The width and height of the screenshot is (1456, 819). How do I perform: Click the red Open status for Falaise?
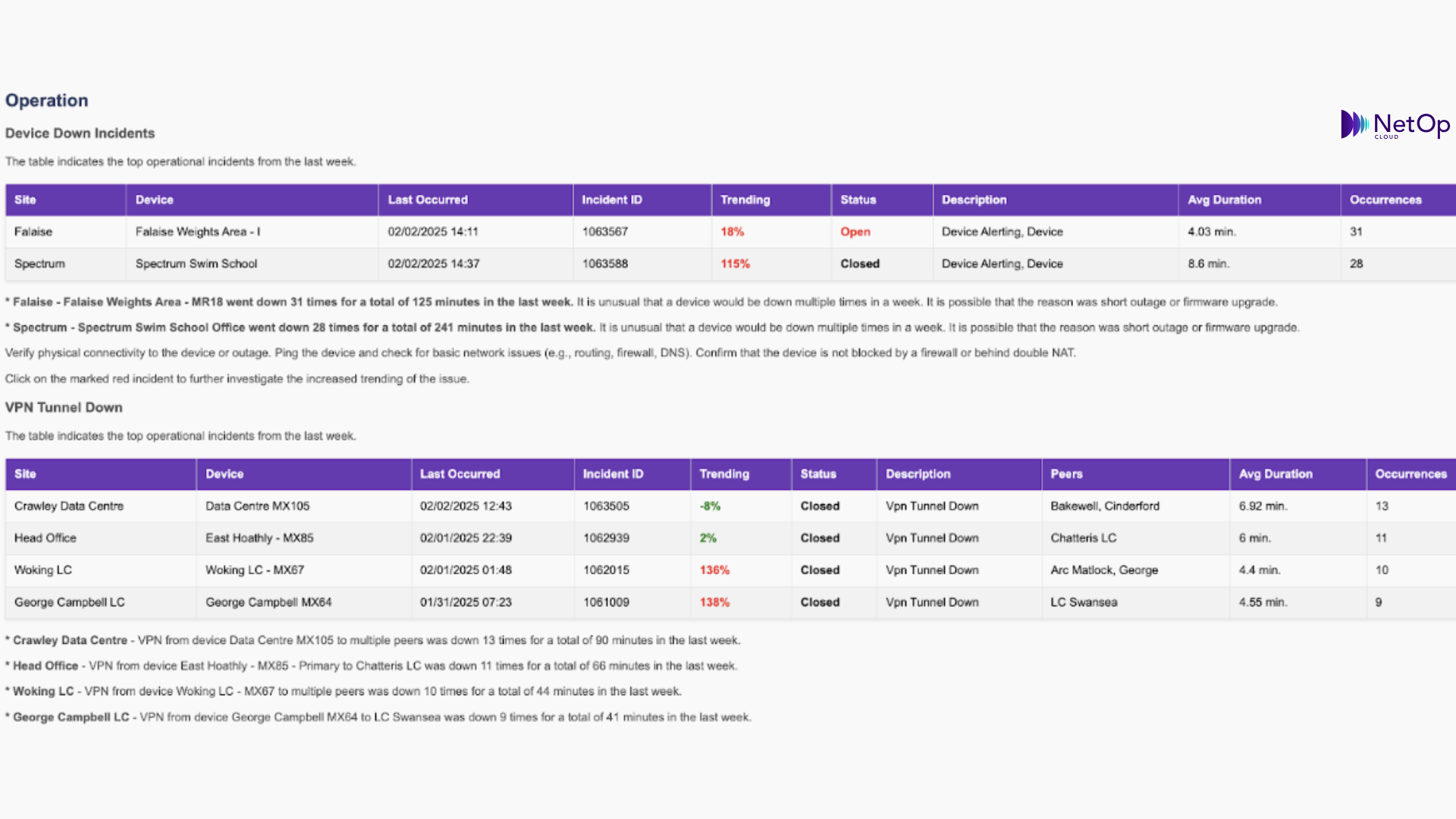tap(855, 232)
